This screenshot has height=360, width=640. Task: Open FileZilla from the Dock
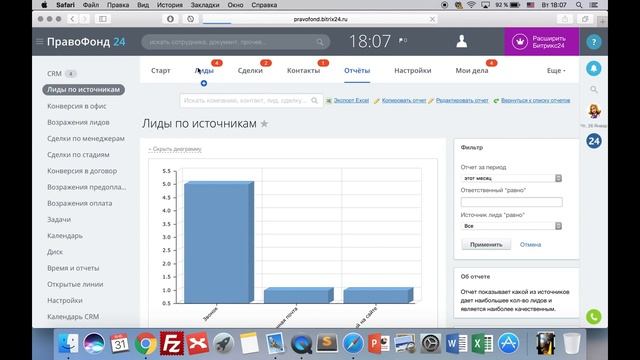click(172, 343)
